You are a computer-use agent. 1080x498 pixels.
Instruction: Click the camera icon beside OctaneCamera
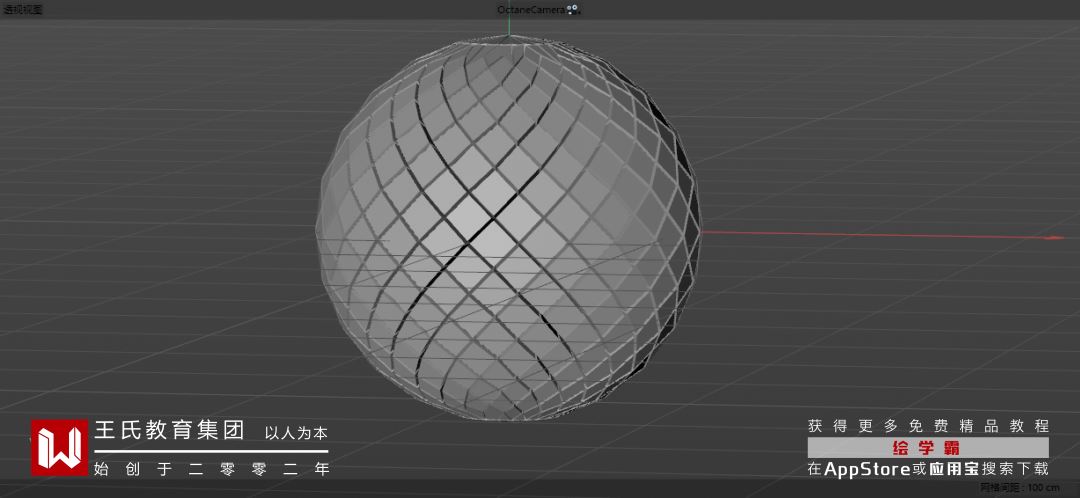[x=573, y=10]
